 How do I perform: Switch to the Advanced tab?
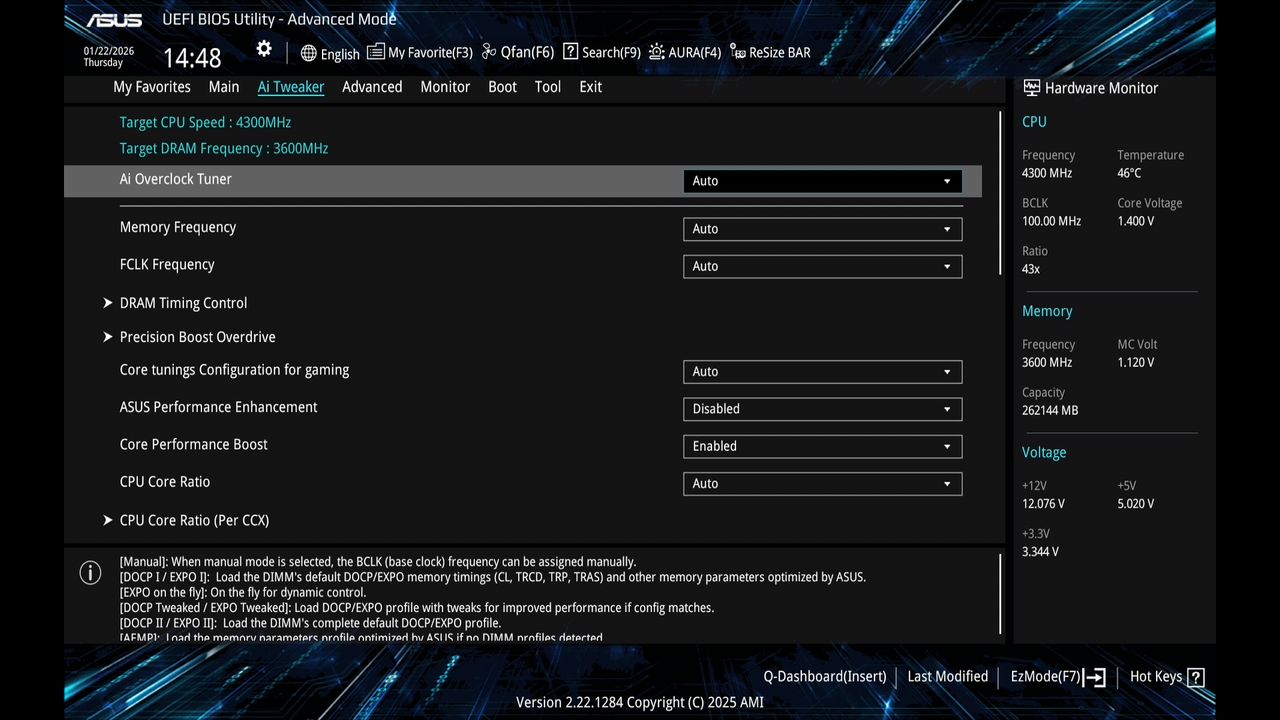point(372,87)
